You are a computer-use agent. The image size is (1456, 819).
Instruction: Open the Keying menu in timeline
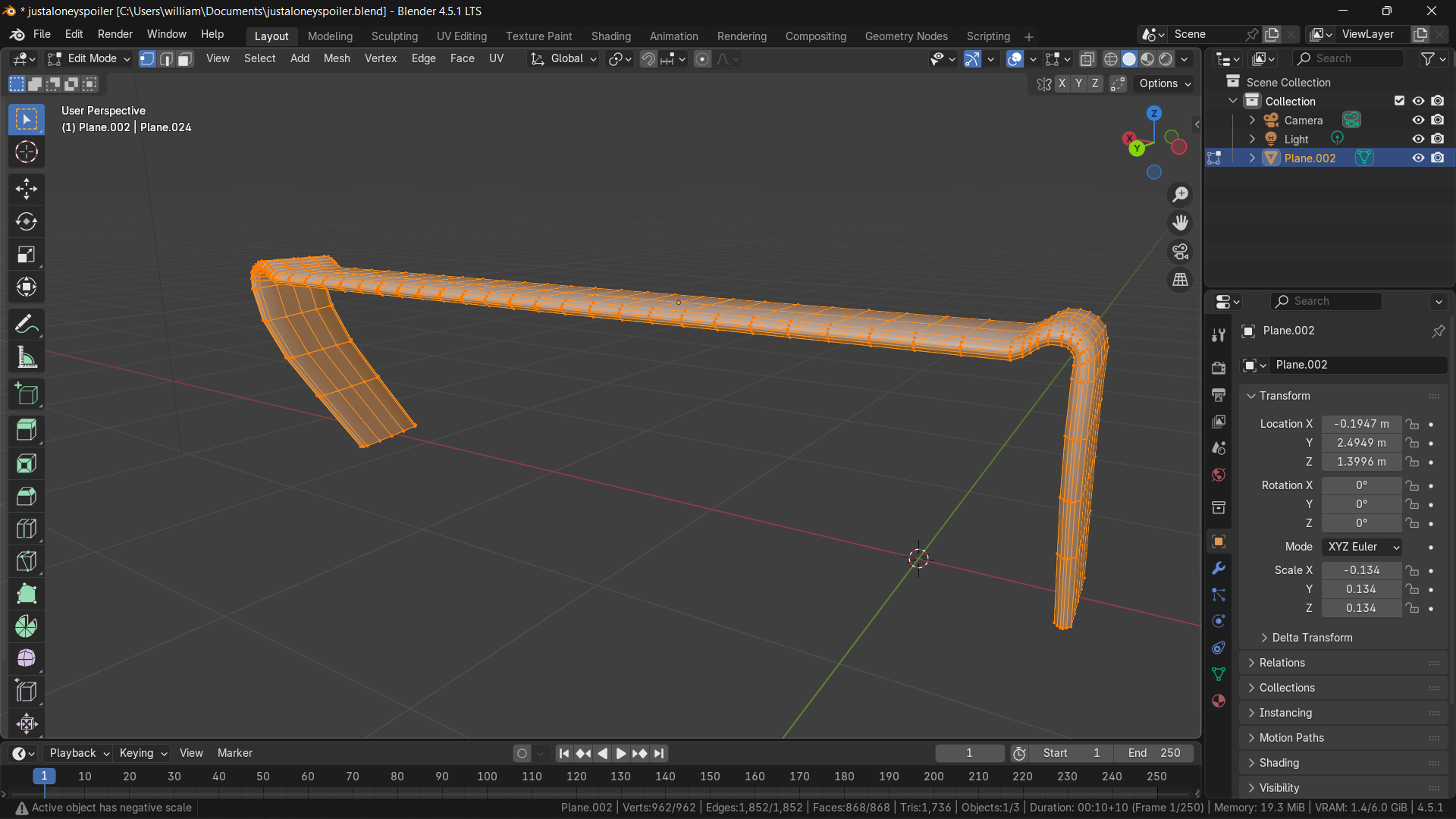[143, 753]
